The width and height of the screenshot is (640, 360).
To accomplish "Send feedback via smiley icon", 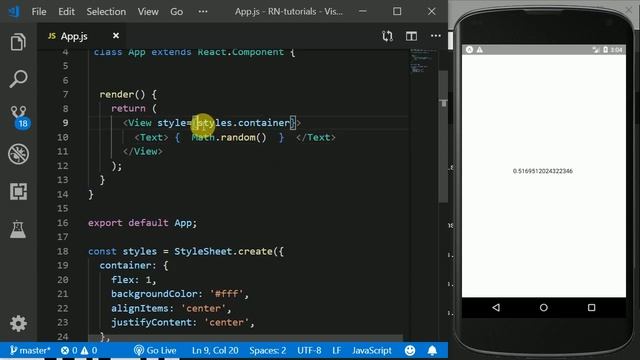I will (410, 350).
